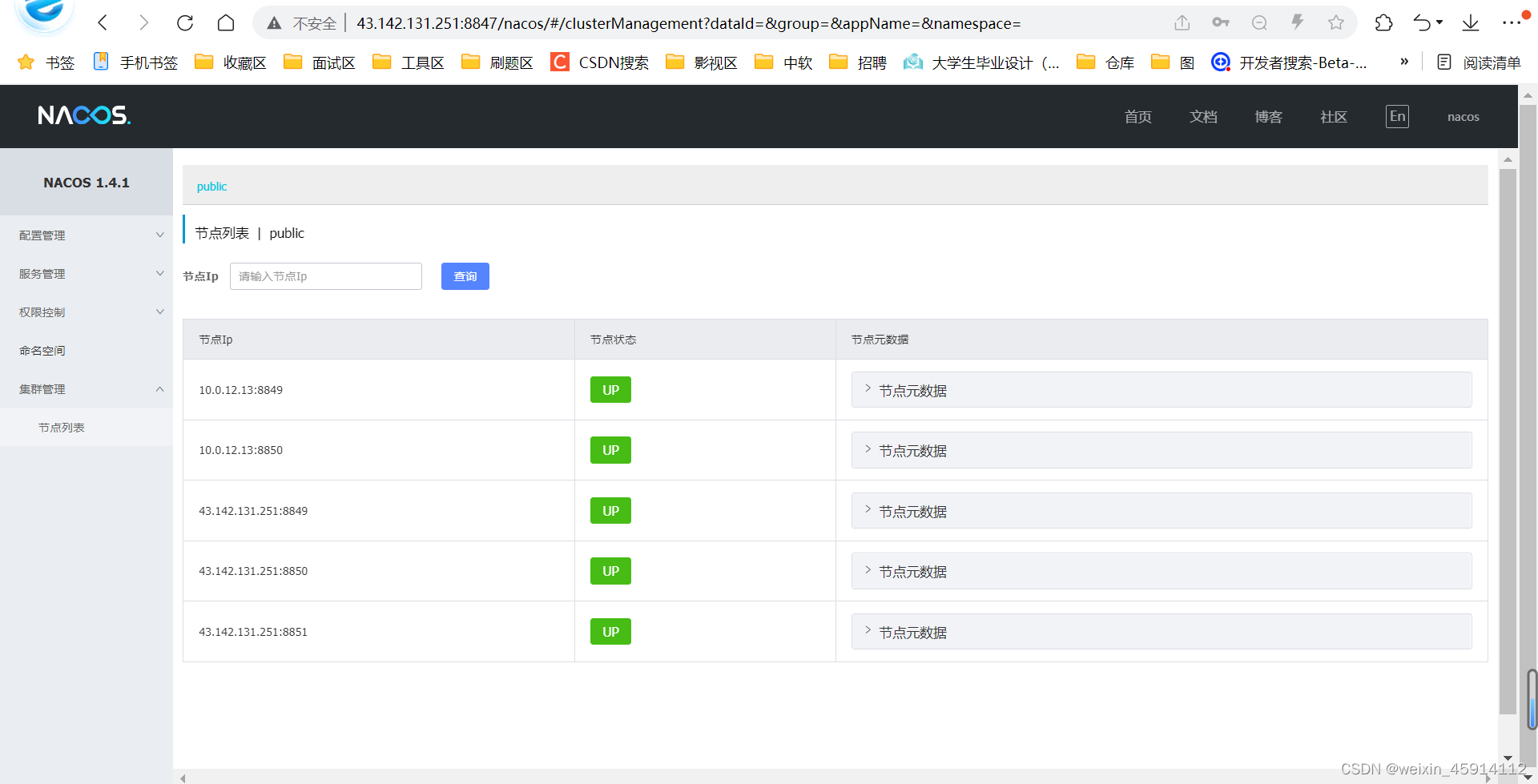Bookmark this page with the star icon
Image resolution: width=1538 pixels, height=784 pixels.
click(x=1336, y=22)
